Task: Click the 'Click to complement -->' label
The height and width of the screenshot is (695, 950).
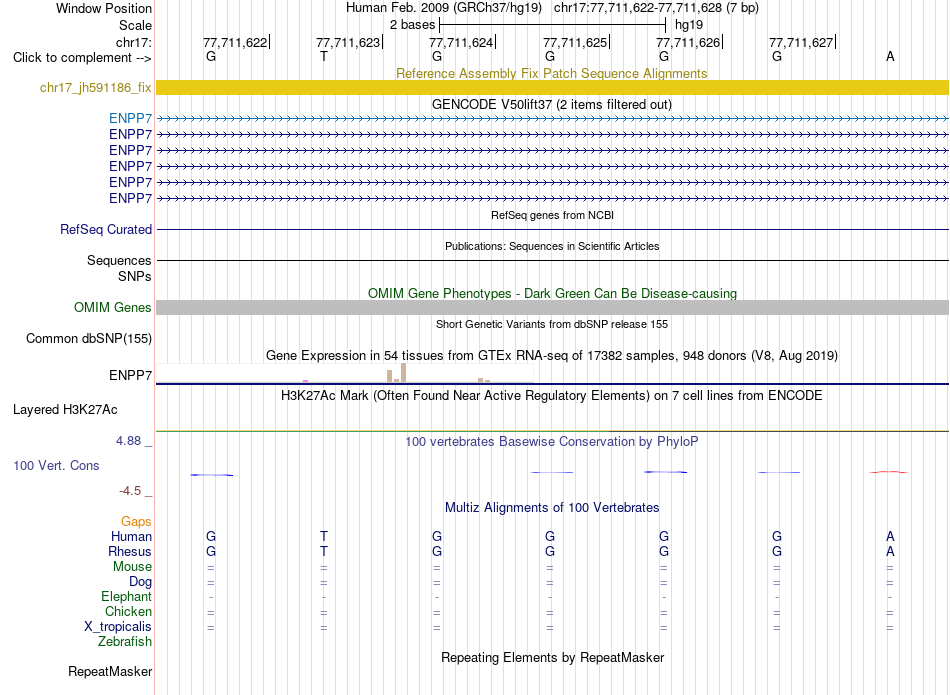Action: [82, 58]
